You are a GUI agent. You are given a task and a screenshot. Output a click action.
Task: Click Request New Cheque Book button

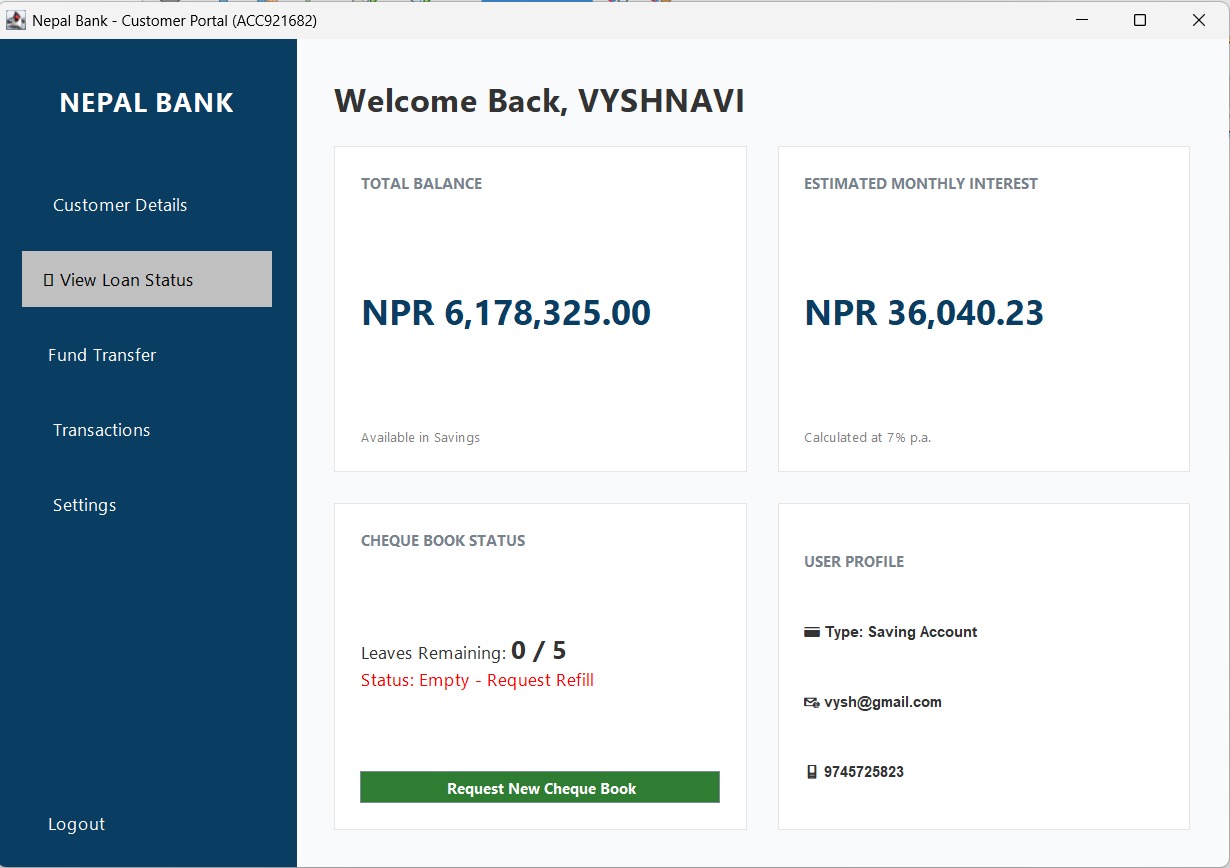click(x=540, y=787)
